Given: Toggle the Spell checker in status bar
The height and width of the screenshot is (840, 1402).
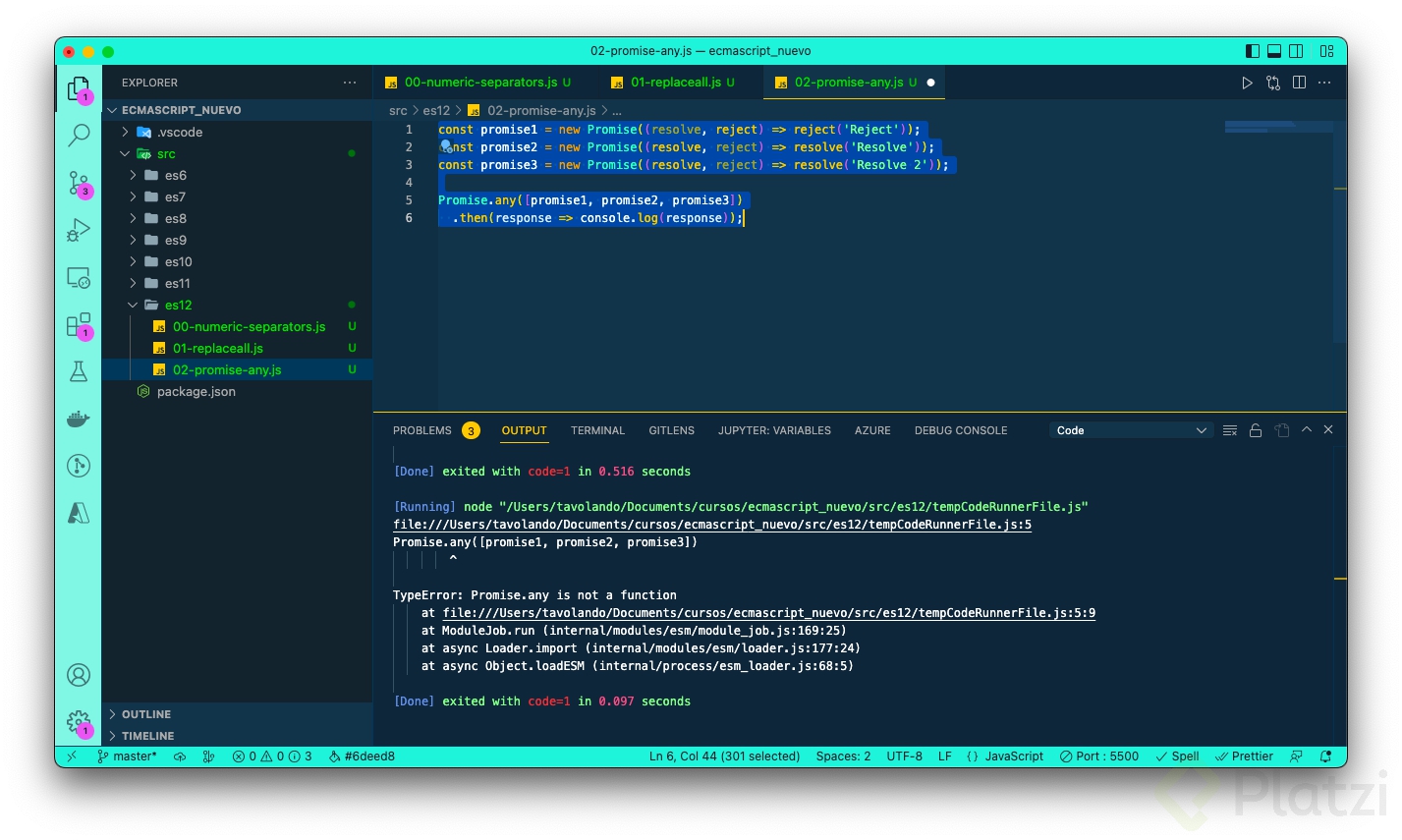Looking at the screenshot, I should click(1178, 756).
